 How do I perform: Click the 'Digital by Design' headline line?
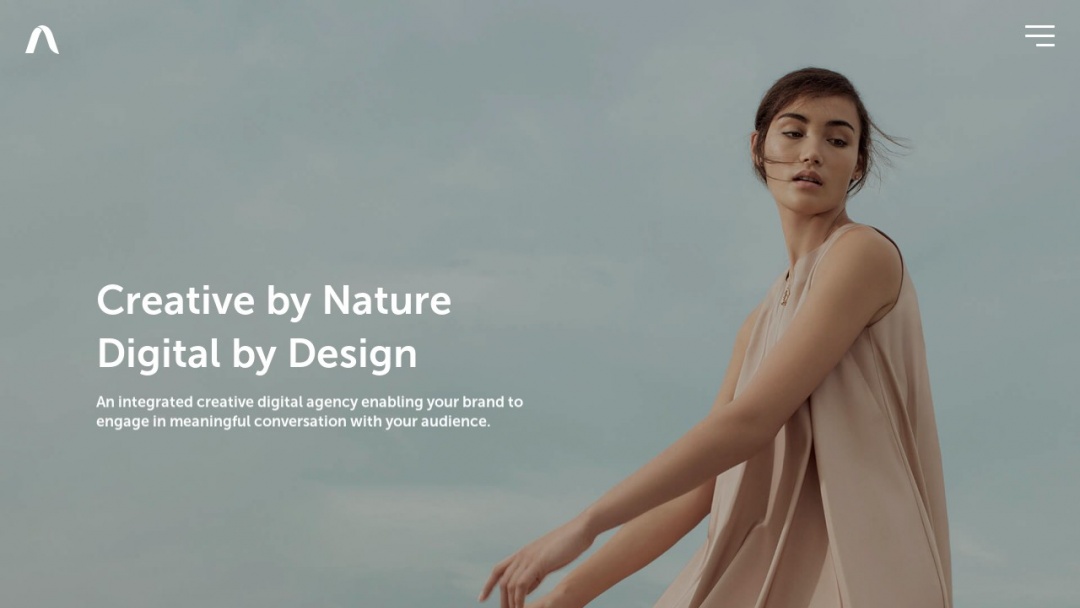(257, 354)
